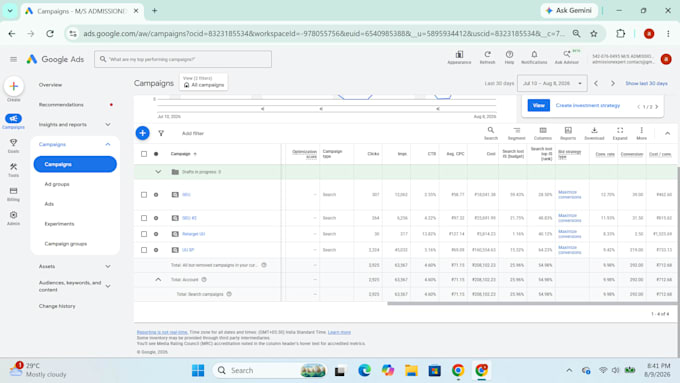Screen dimensions: 680x383
Task: Collapse the Total Account row chevron
Action: (158, 280)
